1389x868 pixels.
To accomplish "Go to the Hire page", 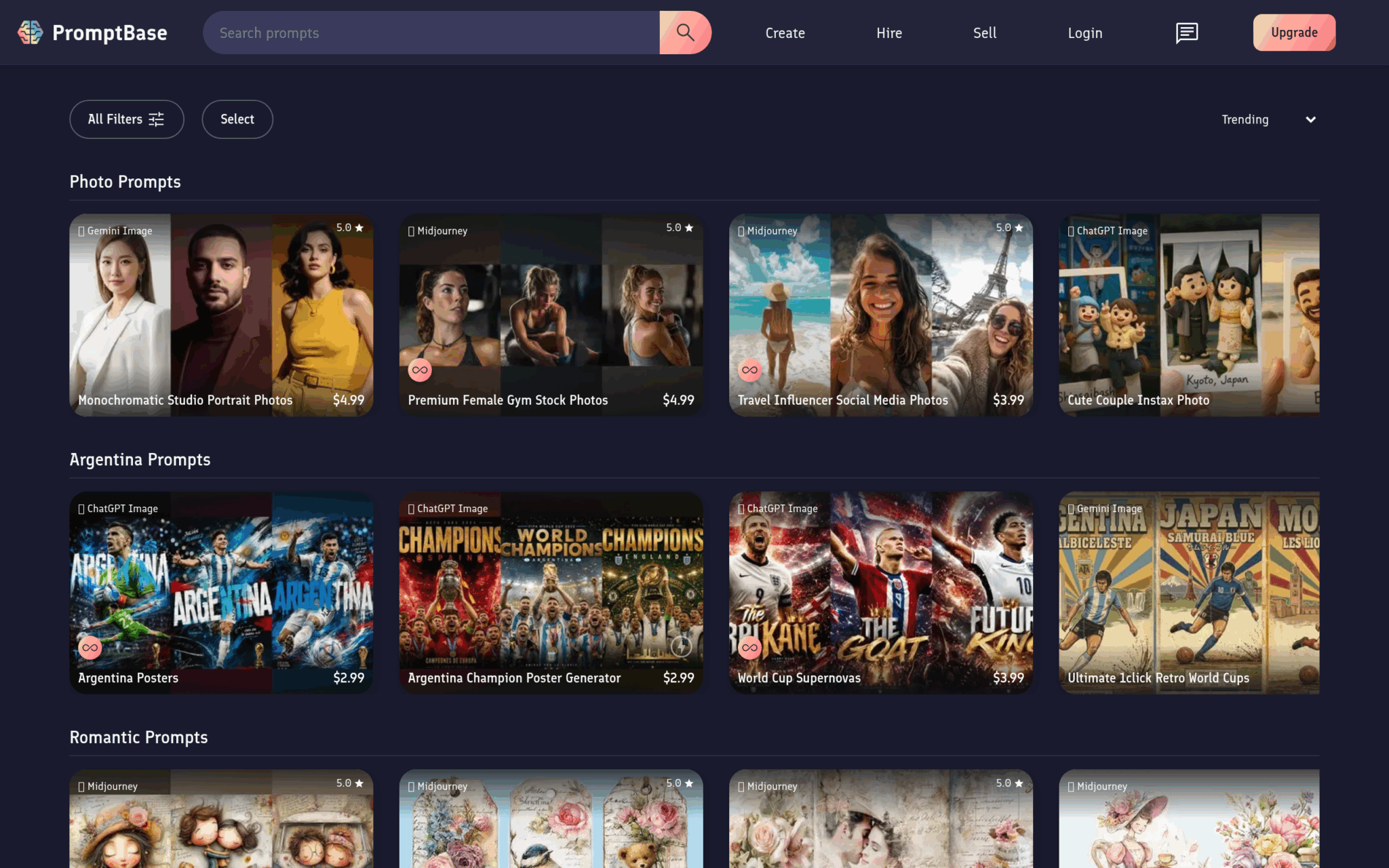I will tap(888, 33).
